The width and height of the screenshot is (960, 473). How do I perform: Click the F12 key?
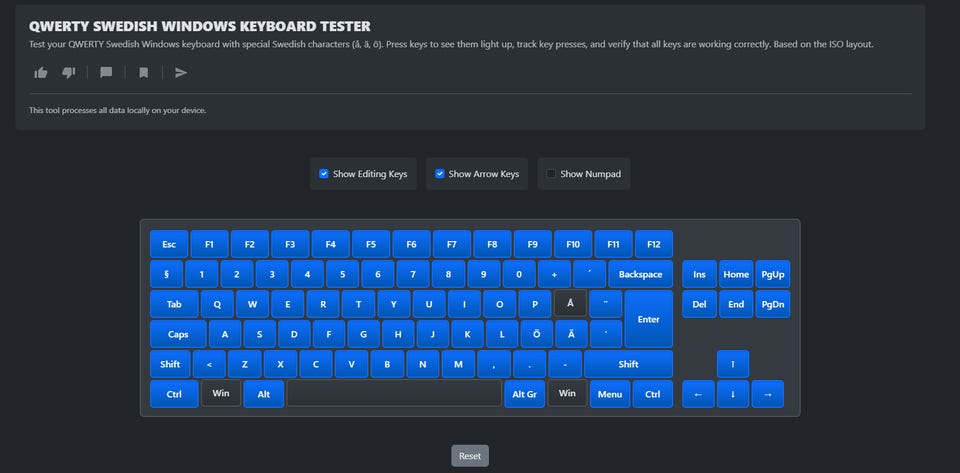[x=654, y=244]
